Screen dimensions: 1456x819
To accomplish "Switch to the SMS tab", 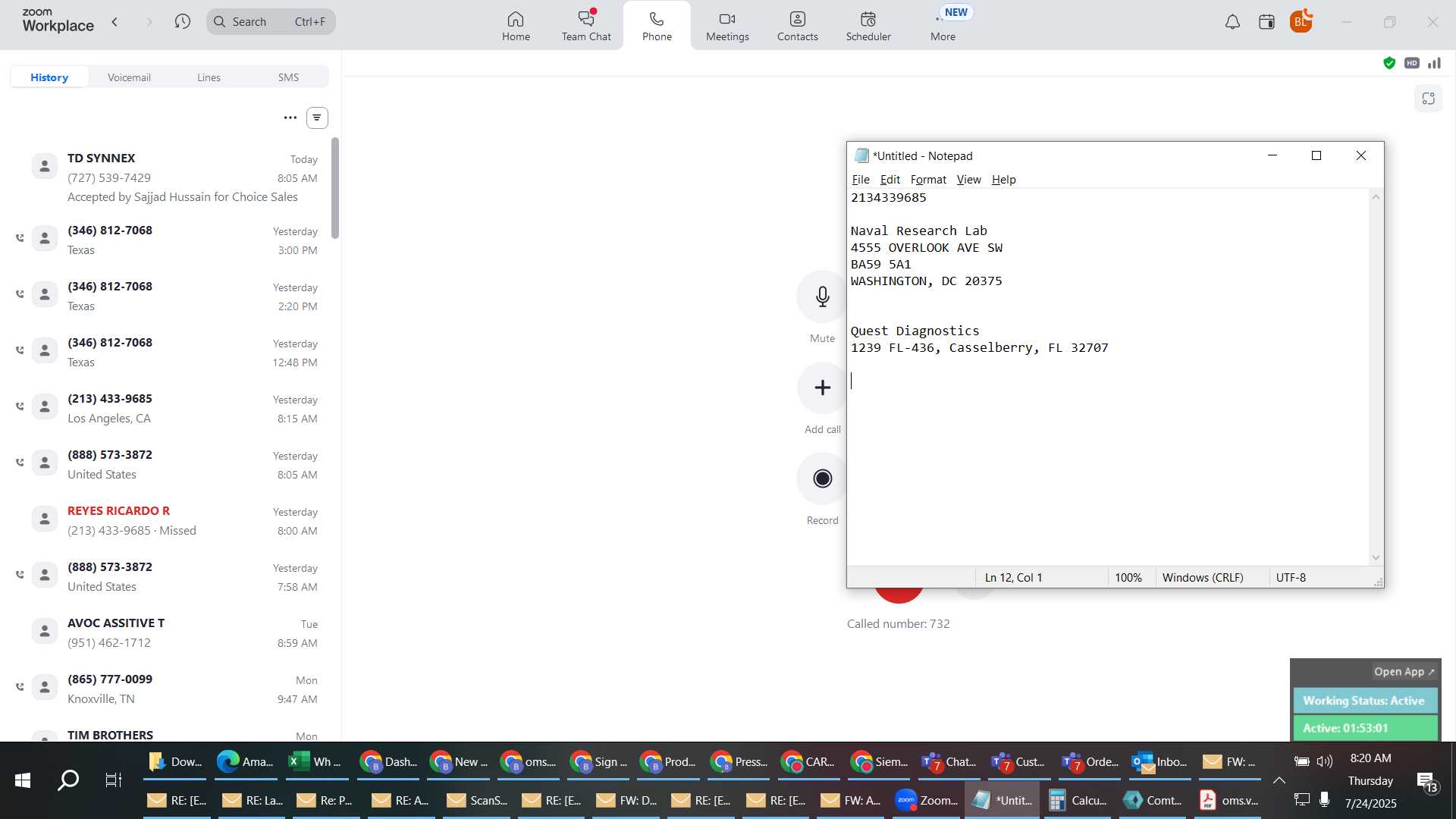I will tap(288, 77).
